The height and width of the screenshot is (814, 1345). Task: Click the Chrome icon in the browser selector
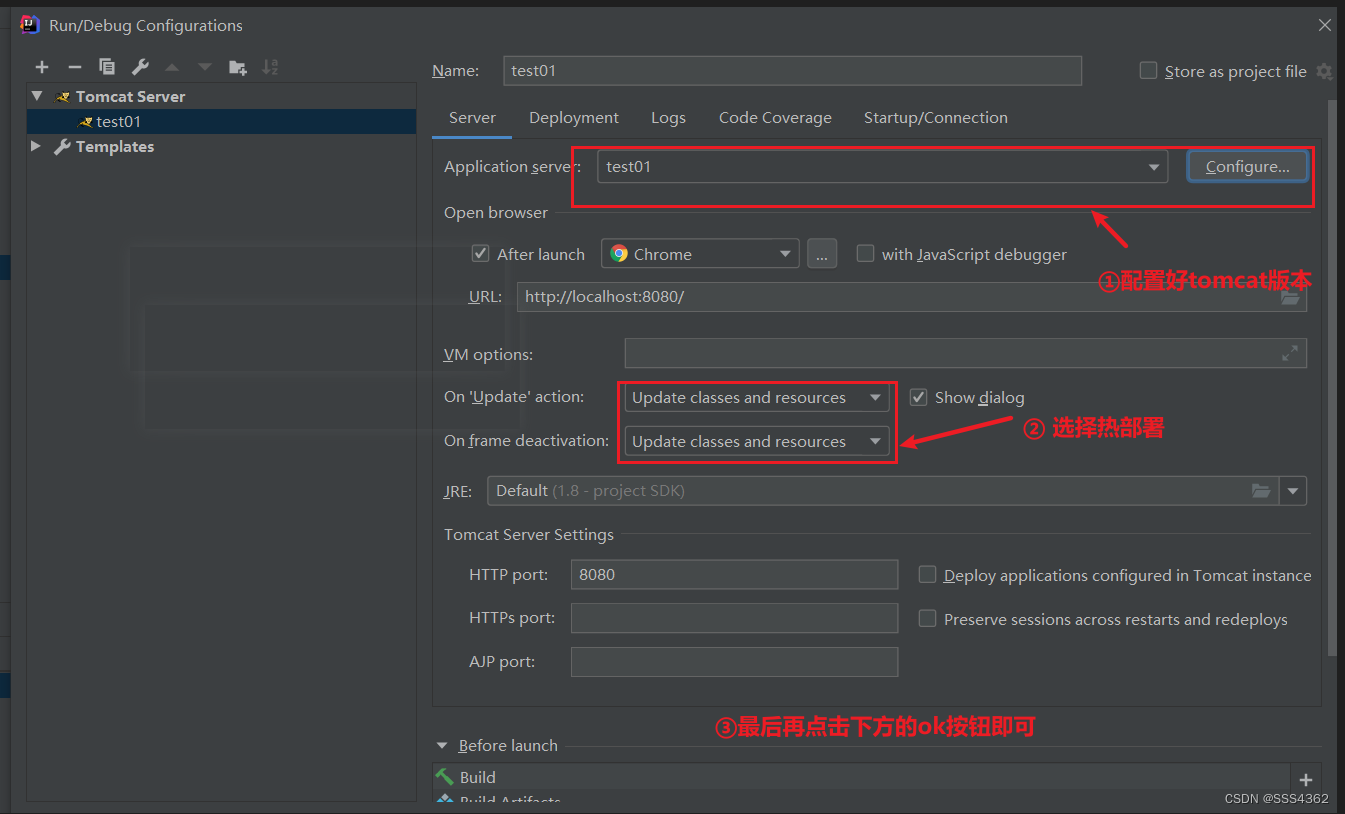[x=619, y=254]
